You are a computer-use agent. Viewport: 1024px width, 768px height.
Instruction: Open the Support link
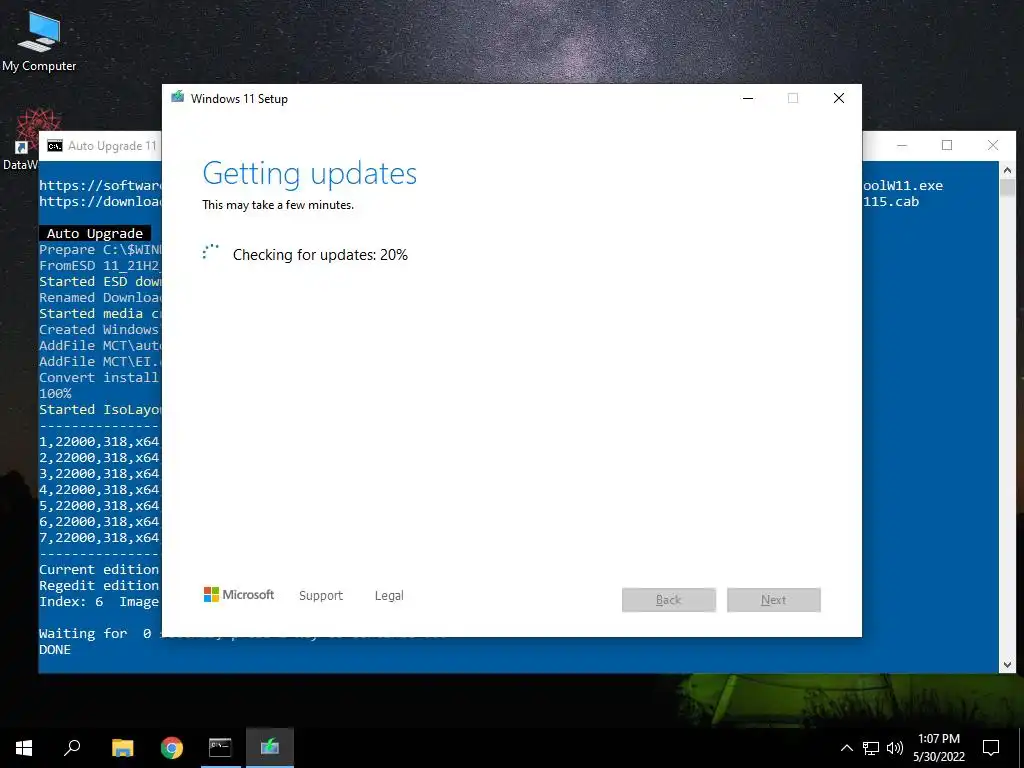(x=321, y=596)
